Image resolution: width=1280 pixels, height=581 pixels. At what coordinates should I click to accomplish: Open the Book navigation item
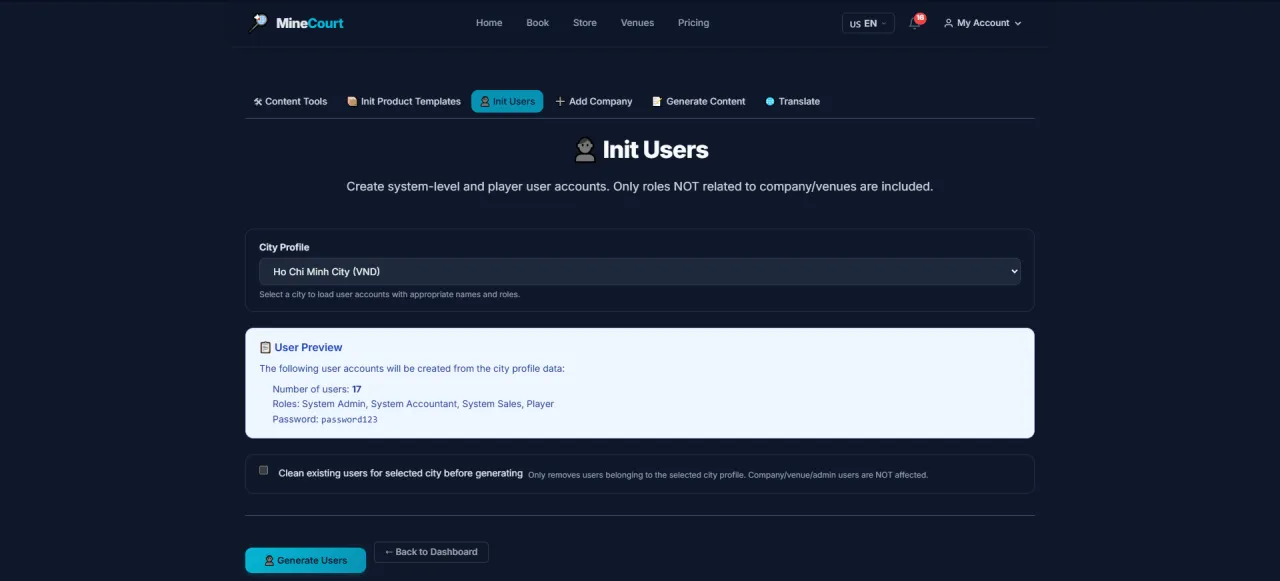pyautogui.click(x=538, y=23)
